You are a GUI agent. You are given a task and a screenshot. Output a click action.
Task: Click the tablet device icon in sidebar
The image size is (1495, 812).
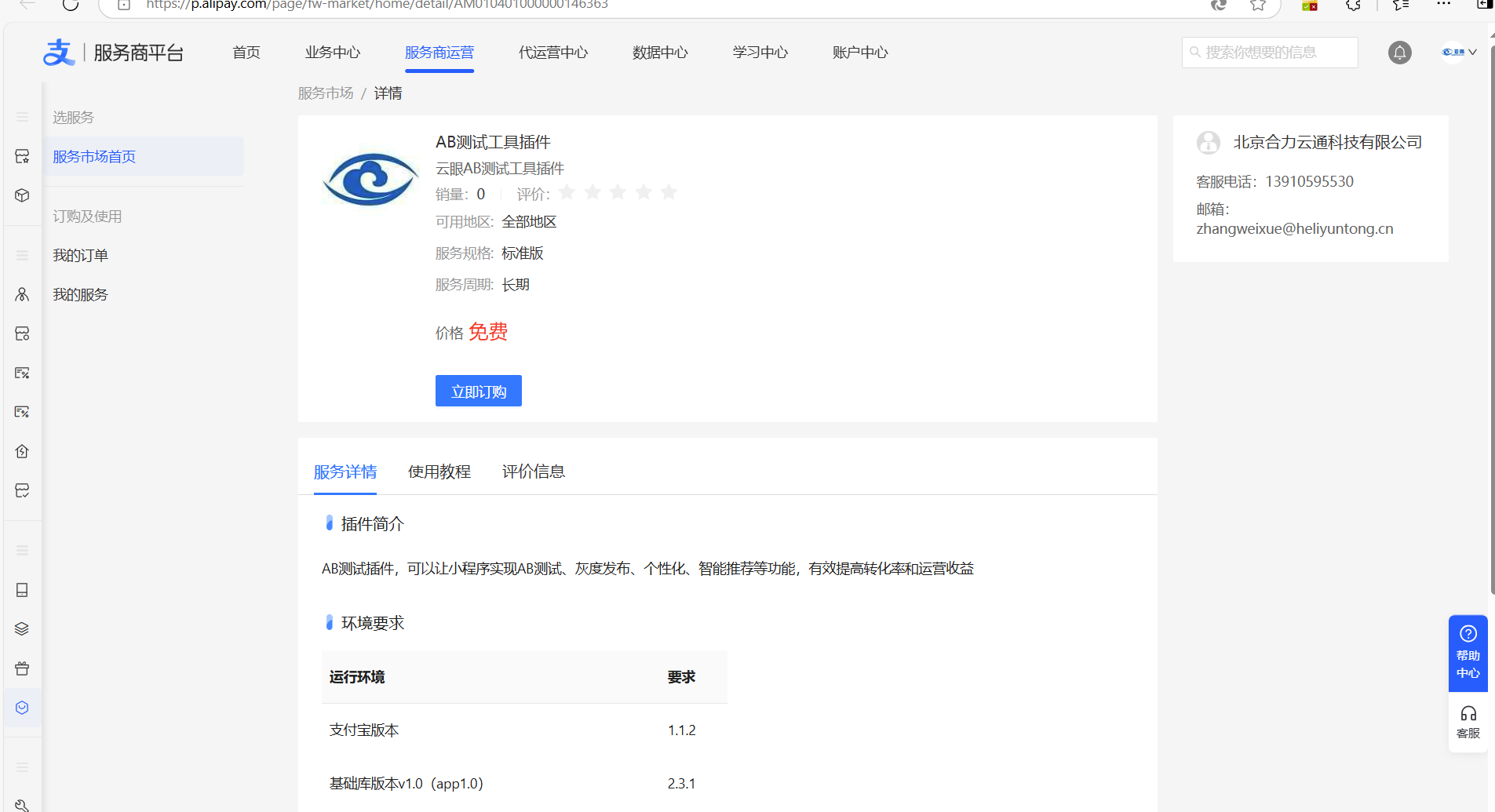[x=22, y=590]
